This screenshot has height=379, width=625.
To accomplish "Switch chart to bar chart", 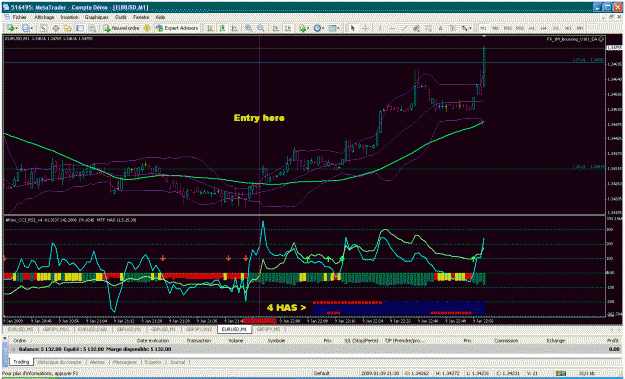I will pos(210,28).
